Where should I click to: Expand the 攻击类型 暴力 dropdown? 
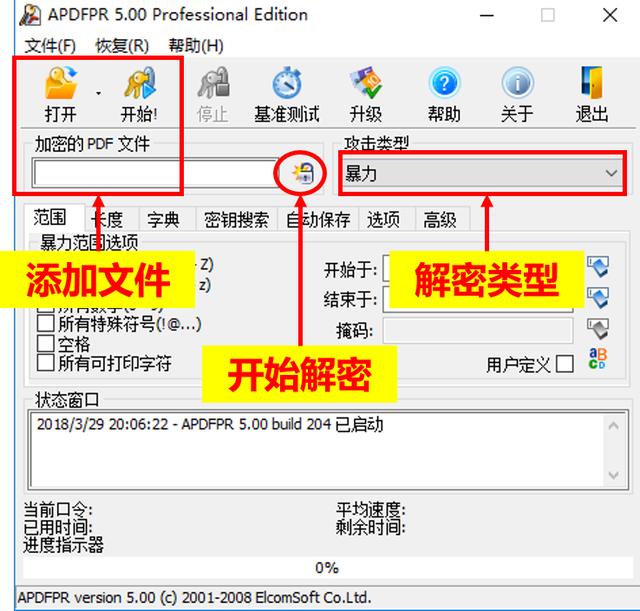[x=482, y=173]
